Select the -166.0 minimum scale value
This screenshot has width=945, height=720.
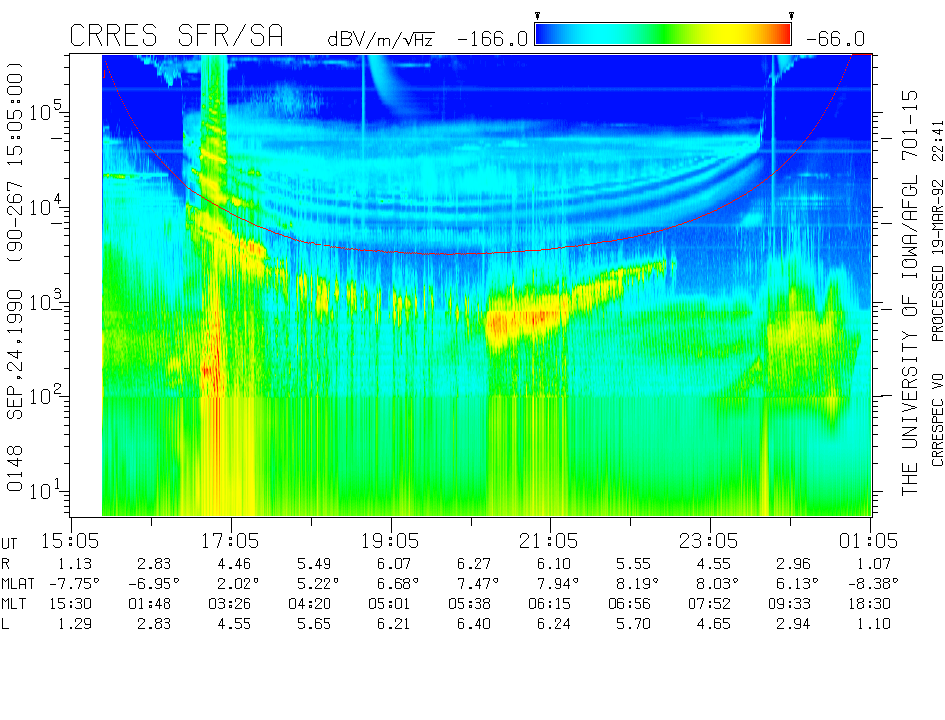492,39
